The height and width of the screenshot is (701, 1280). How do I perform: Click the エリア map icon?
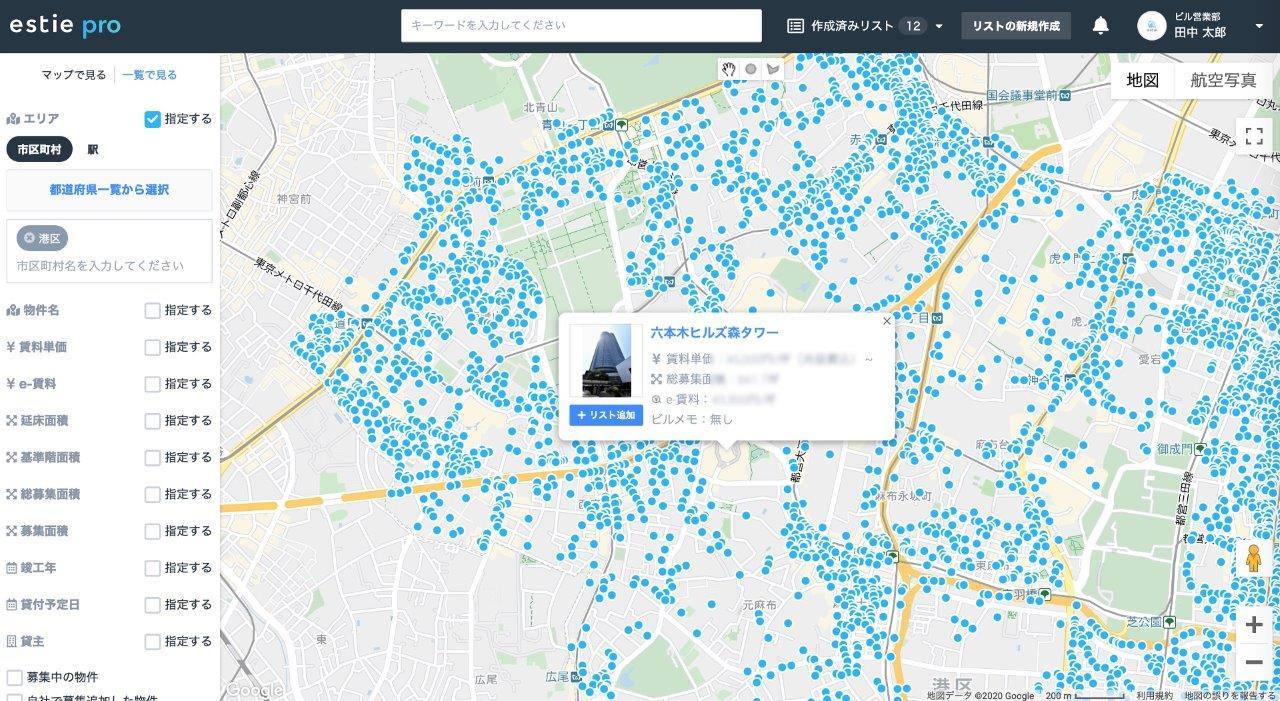point(12,119)
